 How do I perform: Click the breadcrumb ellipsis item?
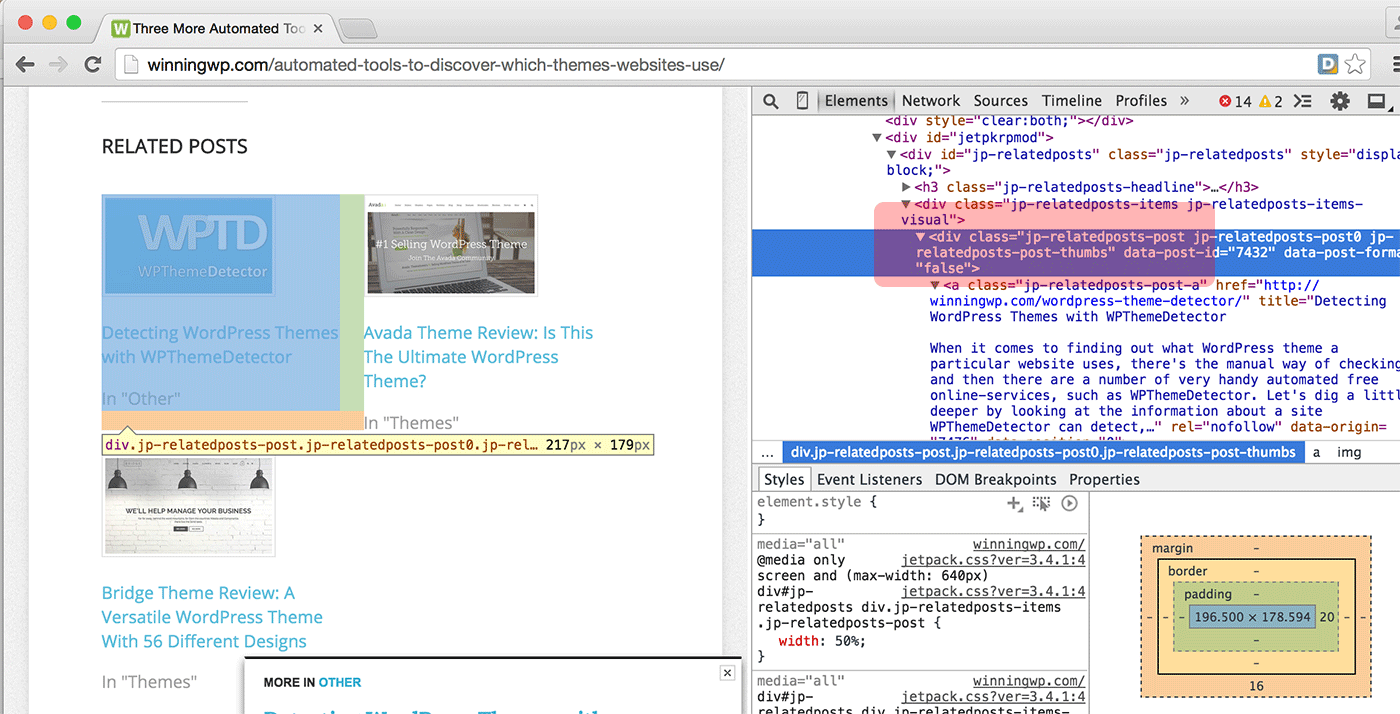(x=767, y=452)
